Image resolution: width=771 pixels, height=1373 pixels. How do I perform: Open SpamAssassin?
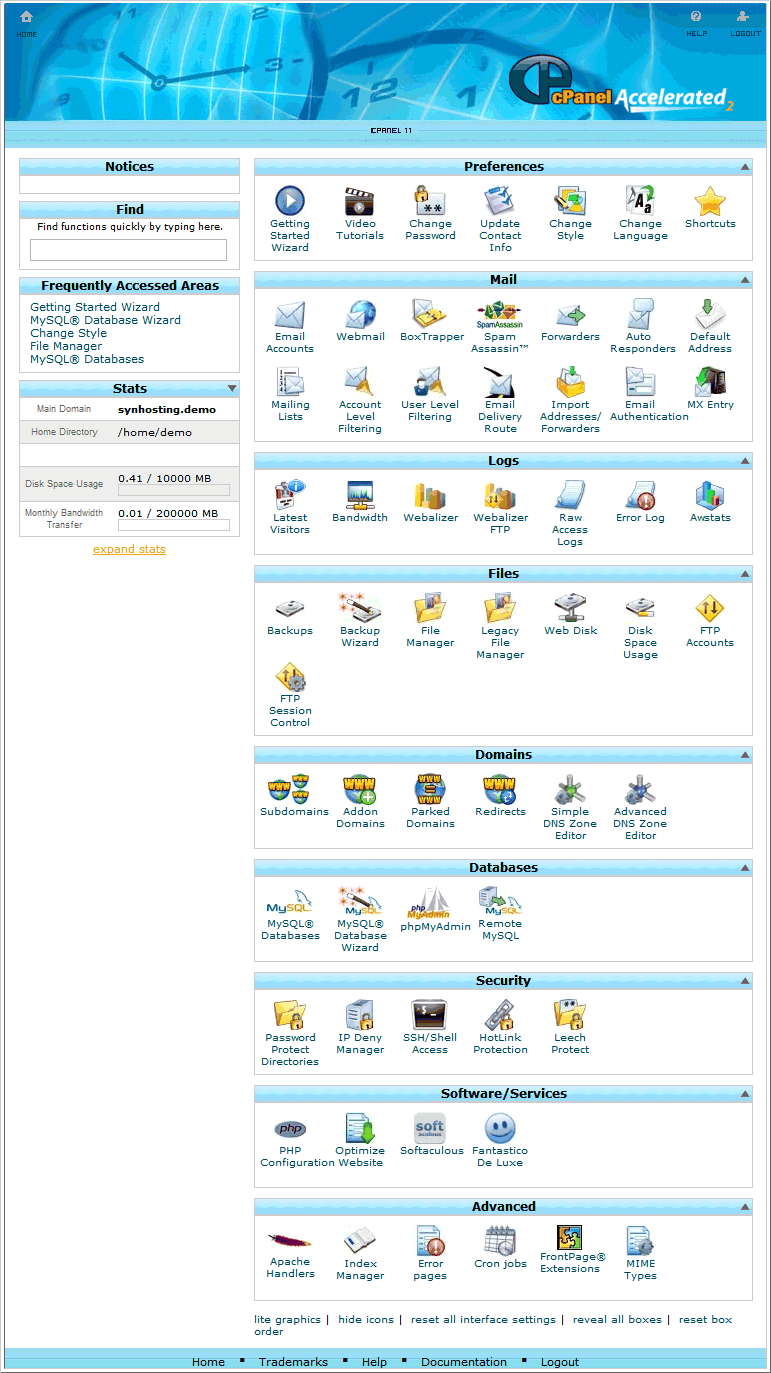(x=500, y=314)
